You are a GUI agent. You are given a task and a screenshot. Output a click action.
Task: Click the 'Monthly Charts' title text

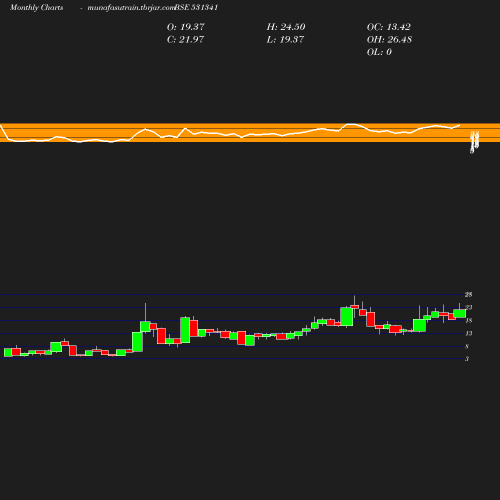click(x=36, y=8)
